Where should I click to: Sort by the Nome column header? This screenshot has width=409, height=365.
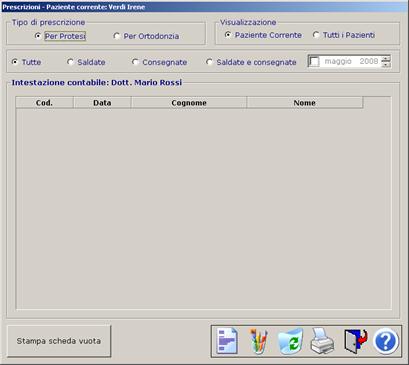click(305, 103)
